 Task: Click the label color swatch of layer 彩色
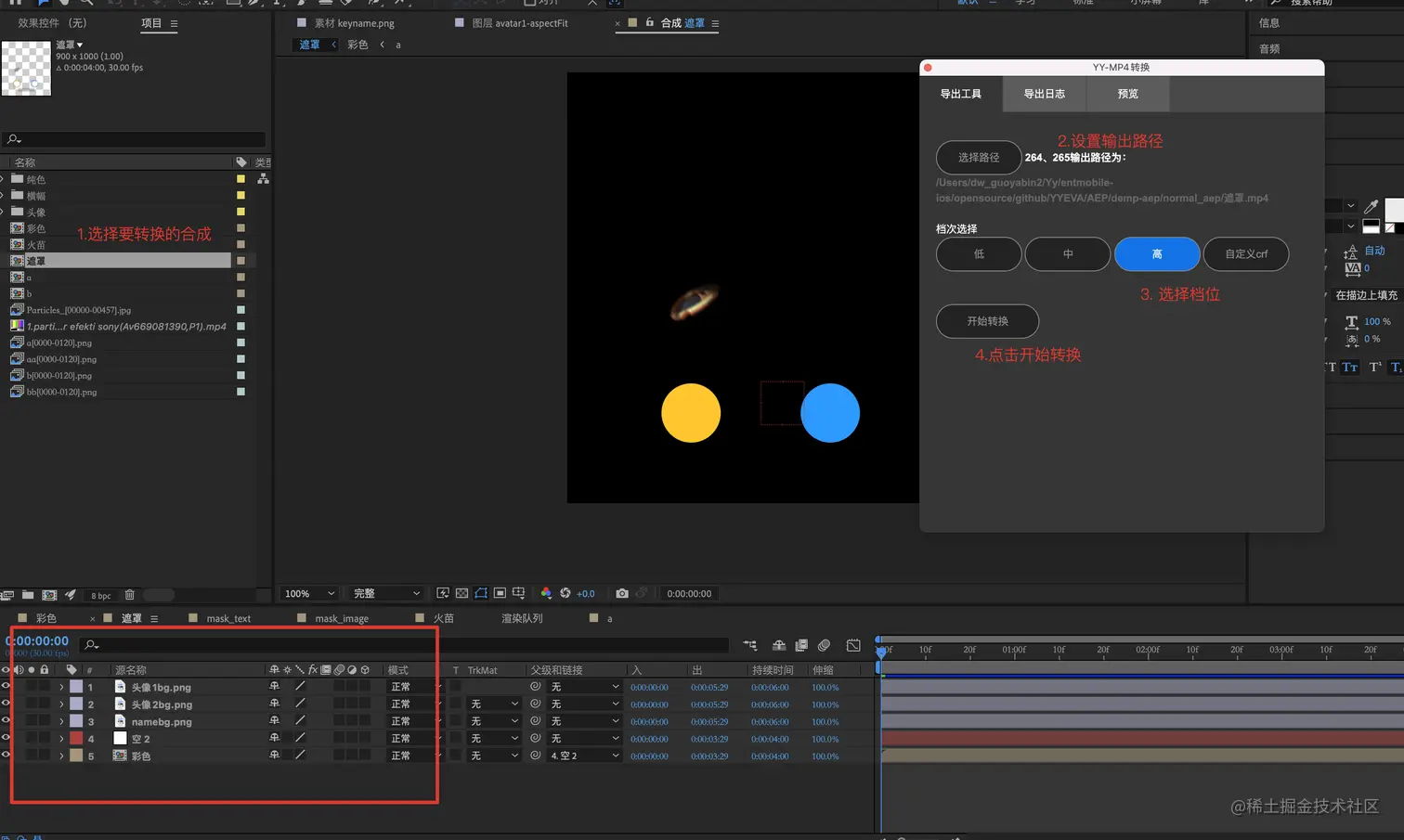(x=76, y=756)
